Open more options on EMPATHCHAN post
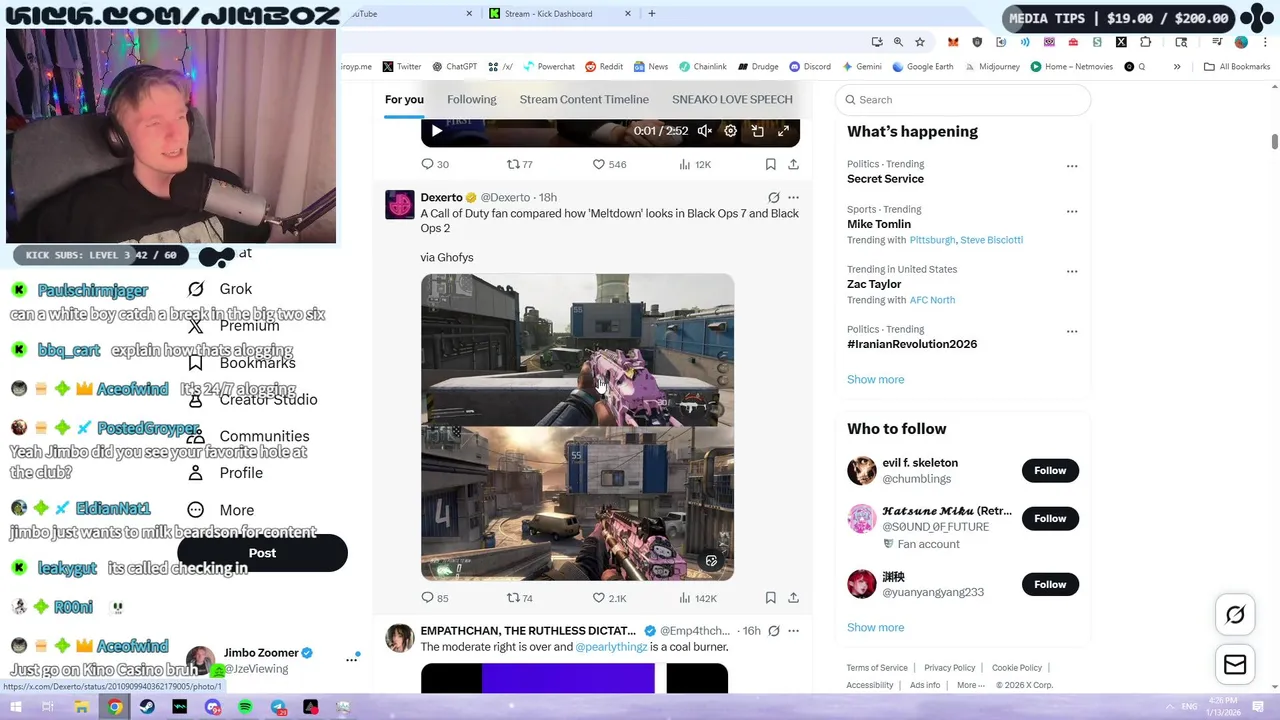The height and width of the screenshot is (720, 1280). tap(793, 631)
